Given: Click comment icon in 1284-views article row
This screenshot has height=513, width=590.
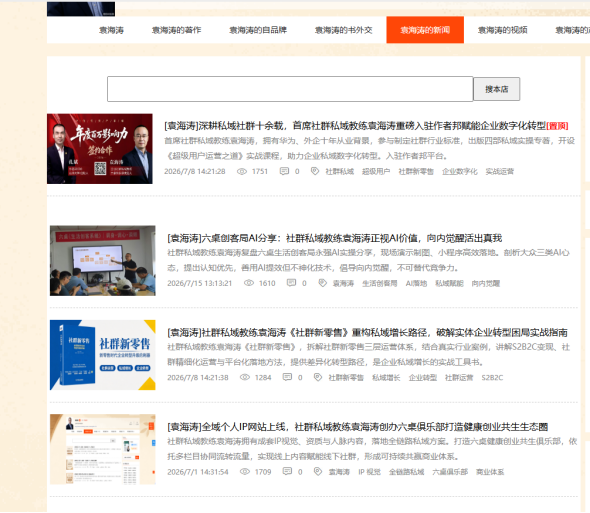Looking at the screenshot, I should 287,377.
